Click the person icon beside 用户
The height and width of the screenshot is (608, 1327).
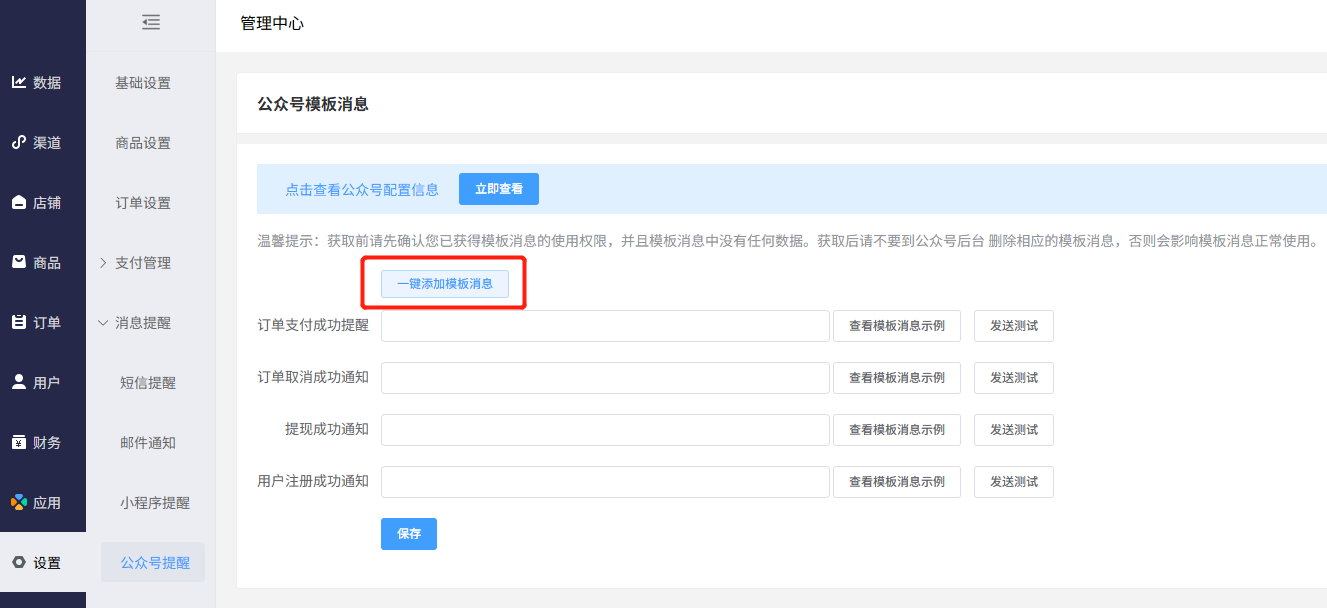(x=19, y=382)
